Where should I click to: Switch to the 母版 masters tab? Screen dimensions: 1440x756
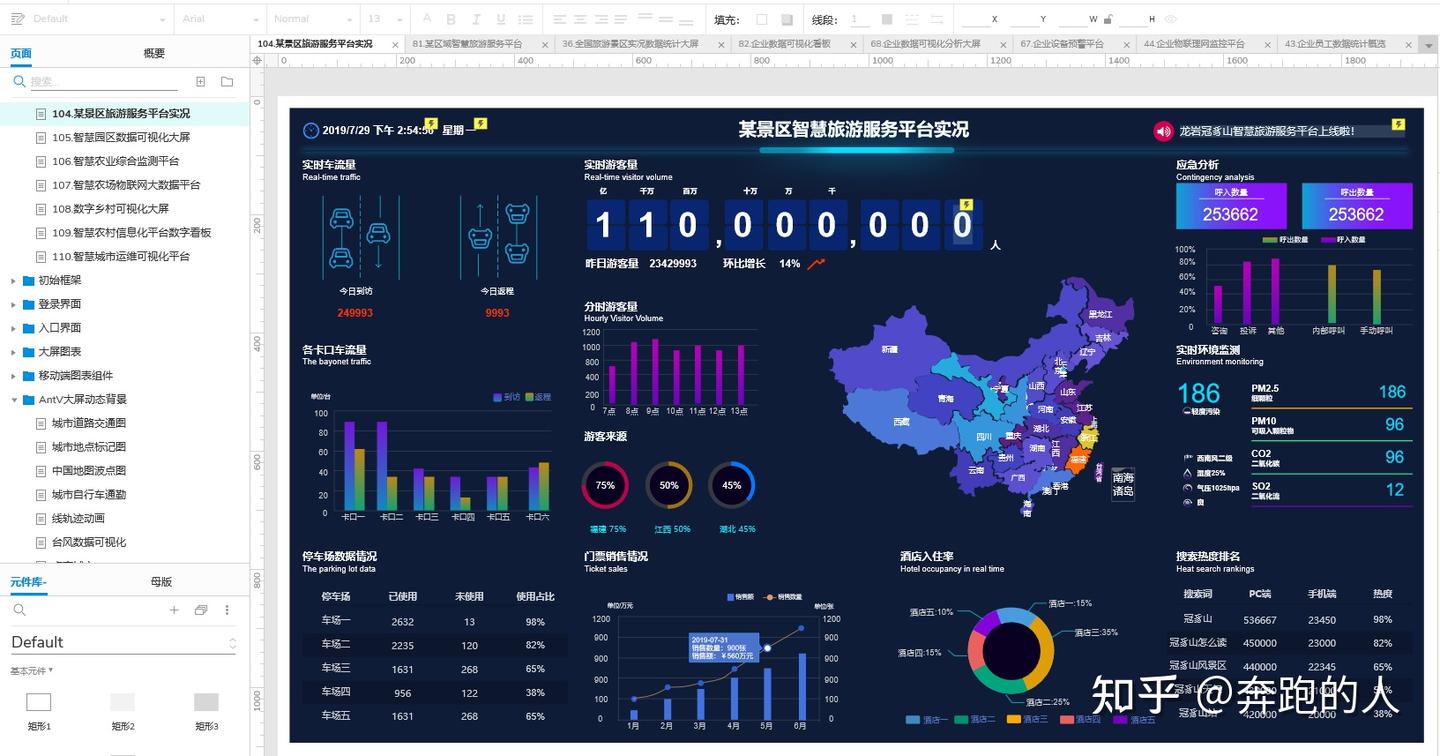coord(161,582)
